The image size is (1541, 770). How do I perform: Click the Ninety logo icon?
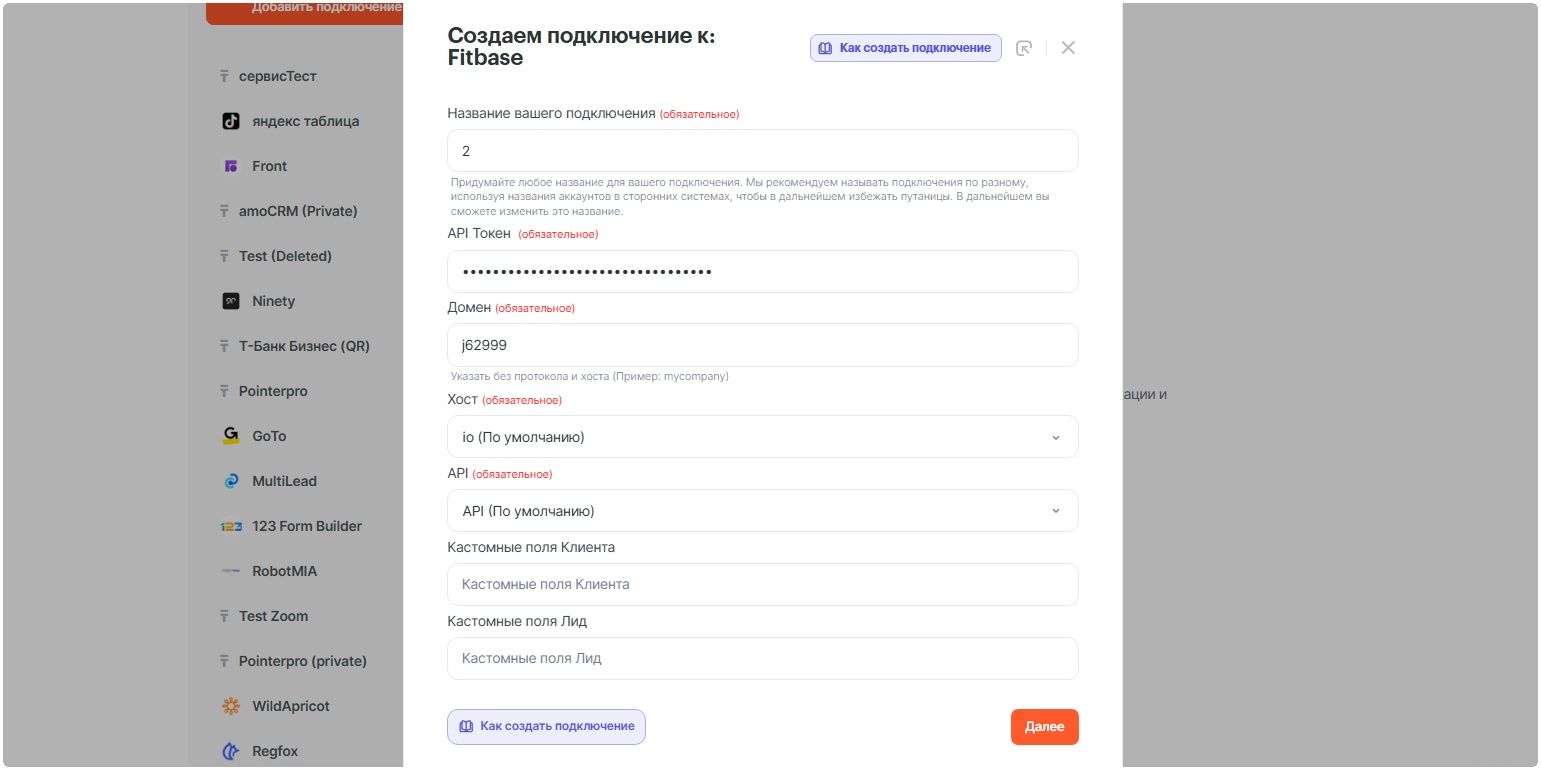click(x=231, y=301)
